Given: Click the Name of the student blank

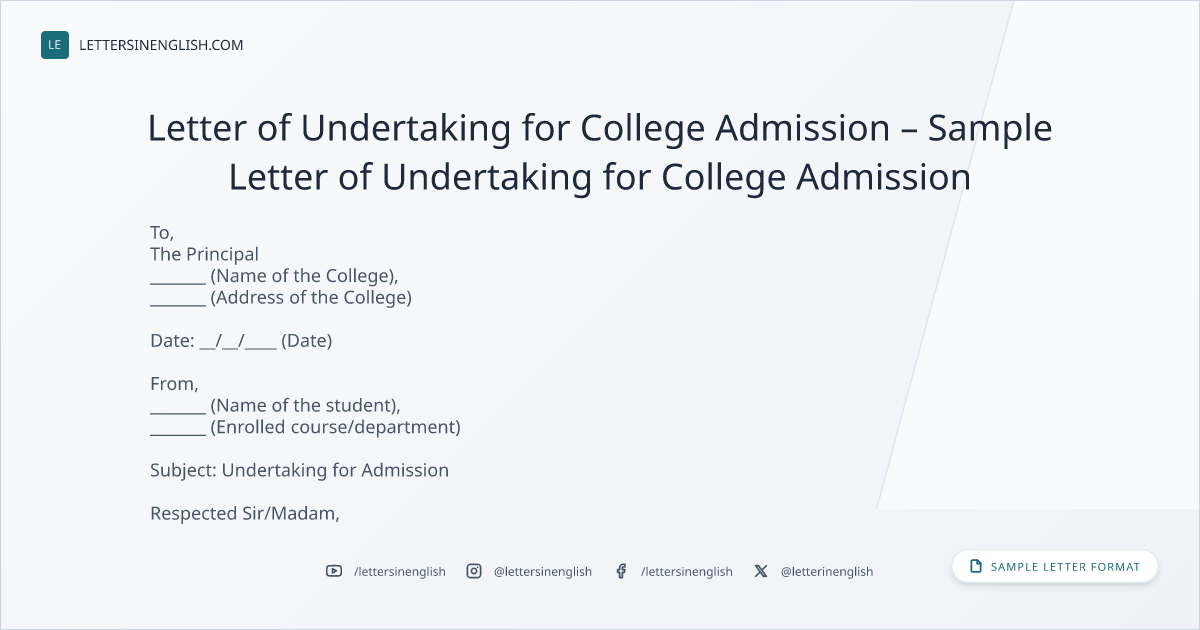Looking at the screenshot, I should (x=178, y=410).
